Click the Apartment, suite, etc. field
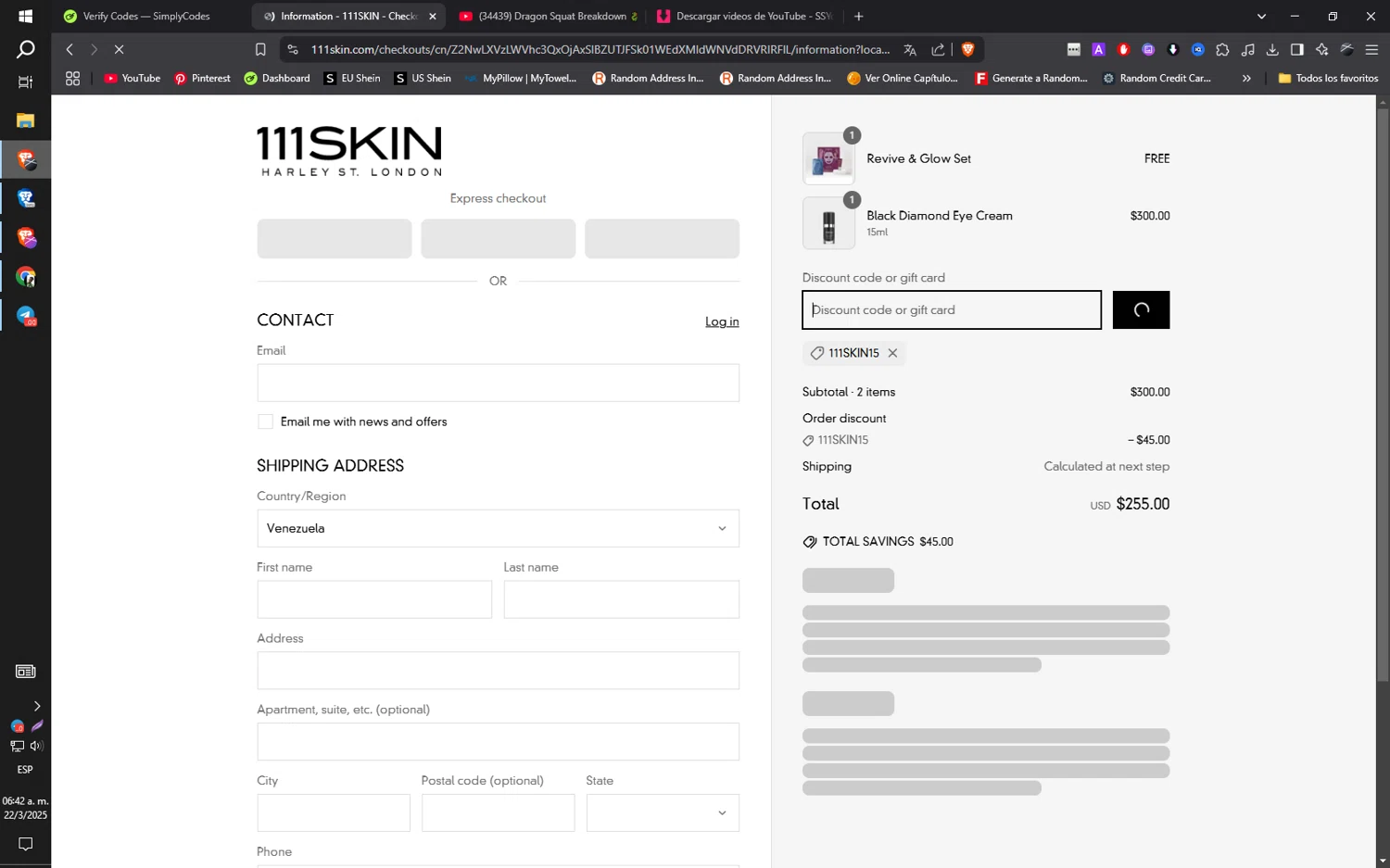The width and height of the screenshot is (1390, 868). click(498, 742)
